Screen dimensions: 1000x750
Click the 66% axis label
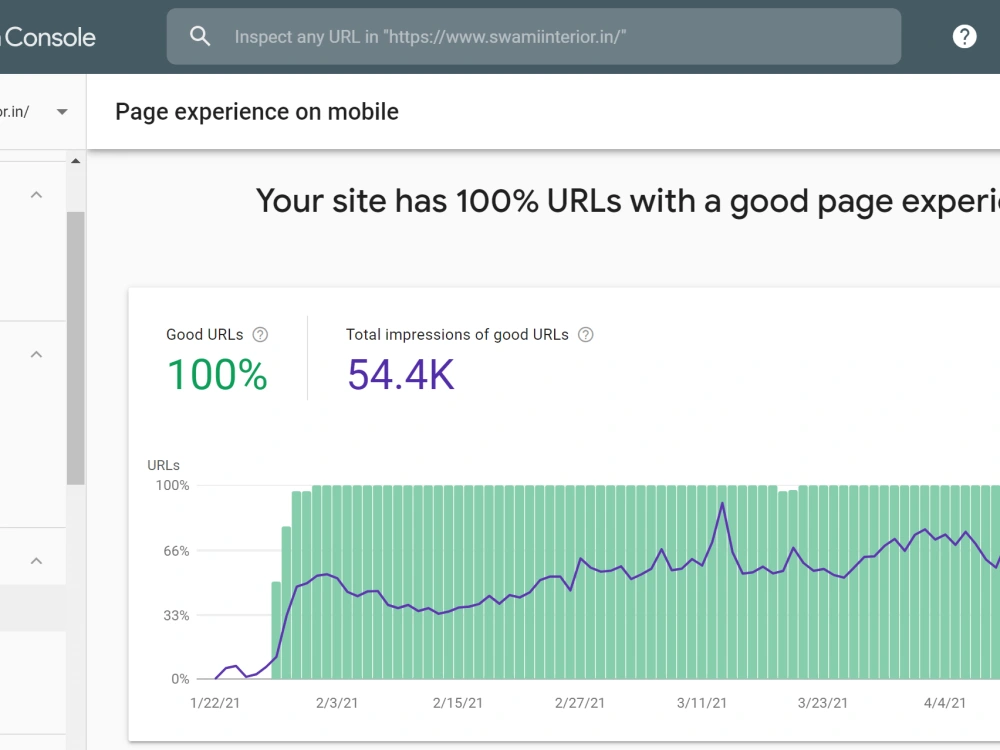coord(176,551)
